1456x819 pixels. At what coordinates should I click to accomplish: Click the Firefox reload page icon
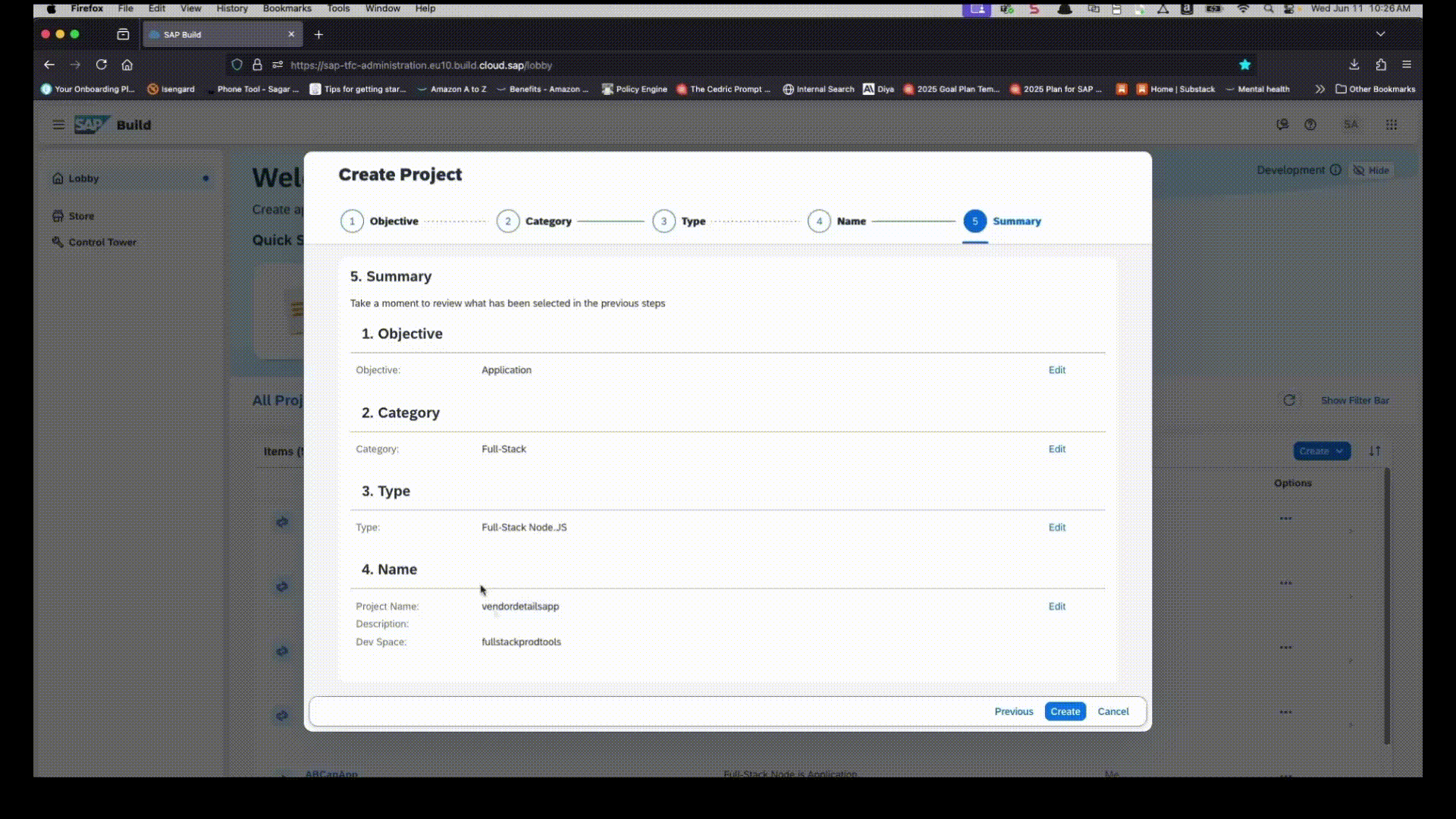[101, 64]
